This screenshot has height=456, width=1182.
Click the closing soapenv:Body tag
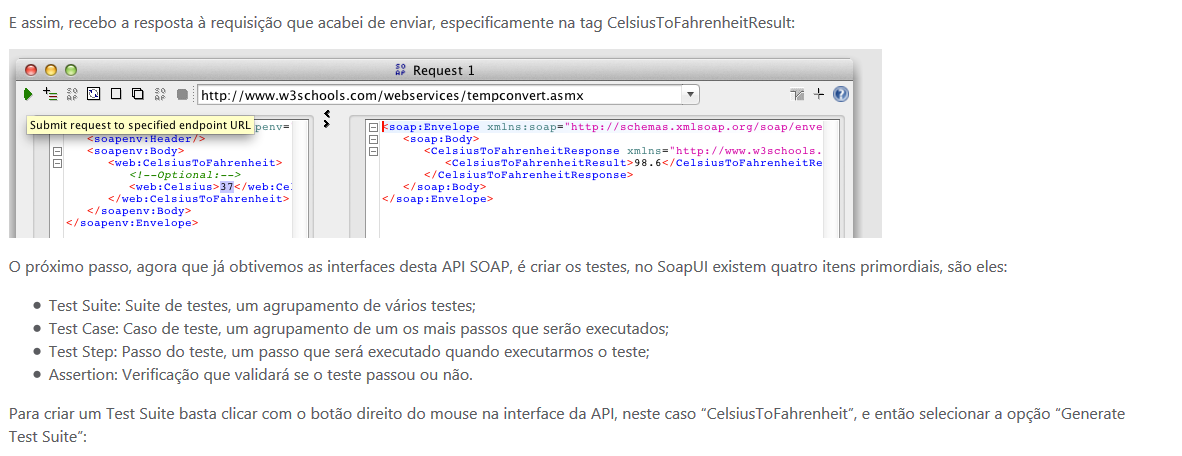coord(140,210)
